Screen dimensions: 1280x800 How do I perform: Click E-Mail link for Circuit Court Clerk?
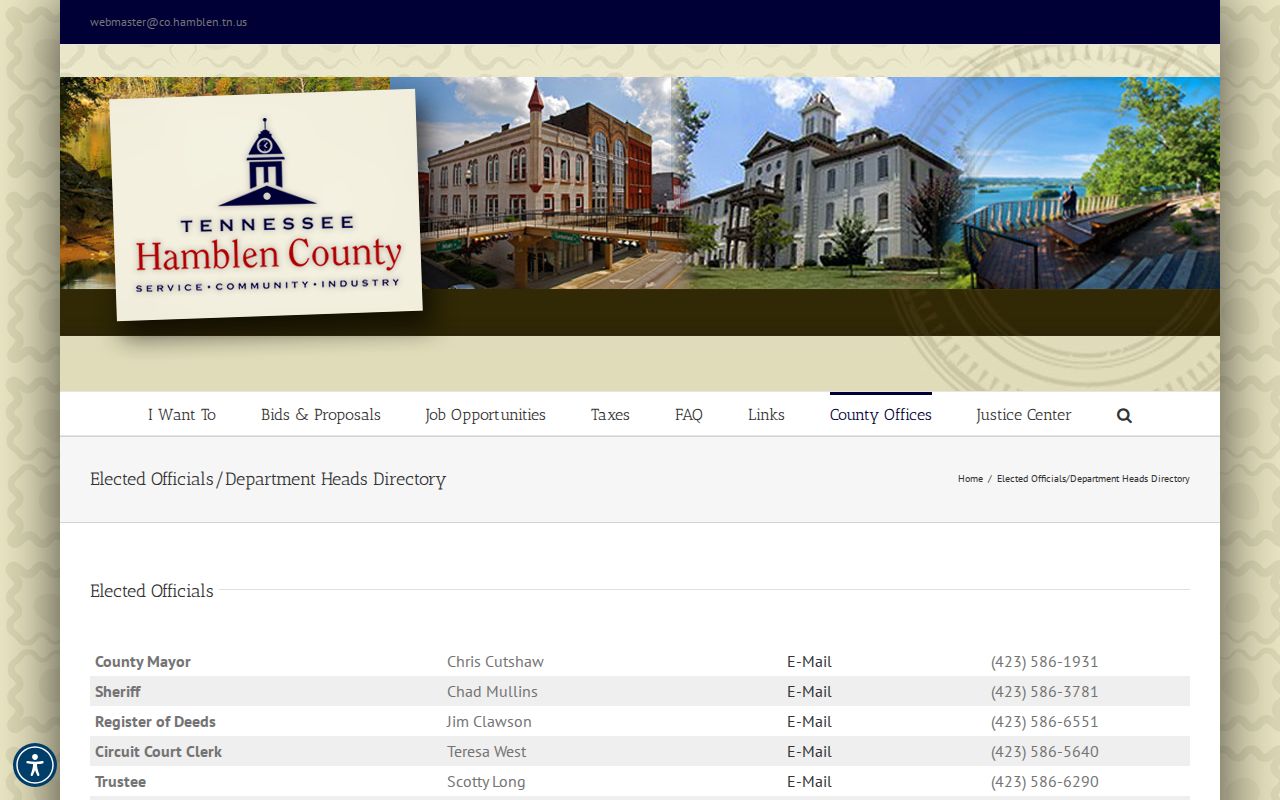coord(809,751)
